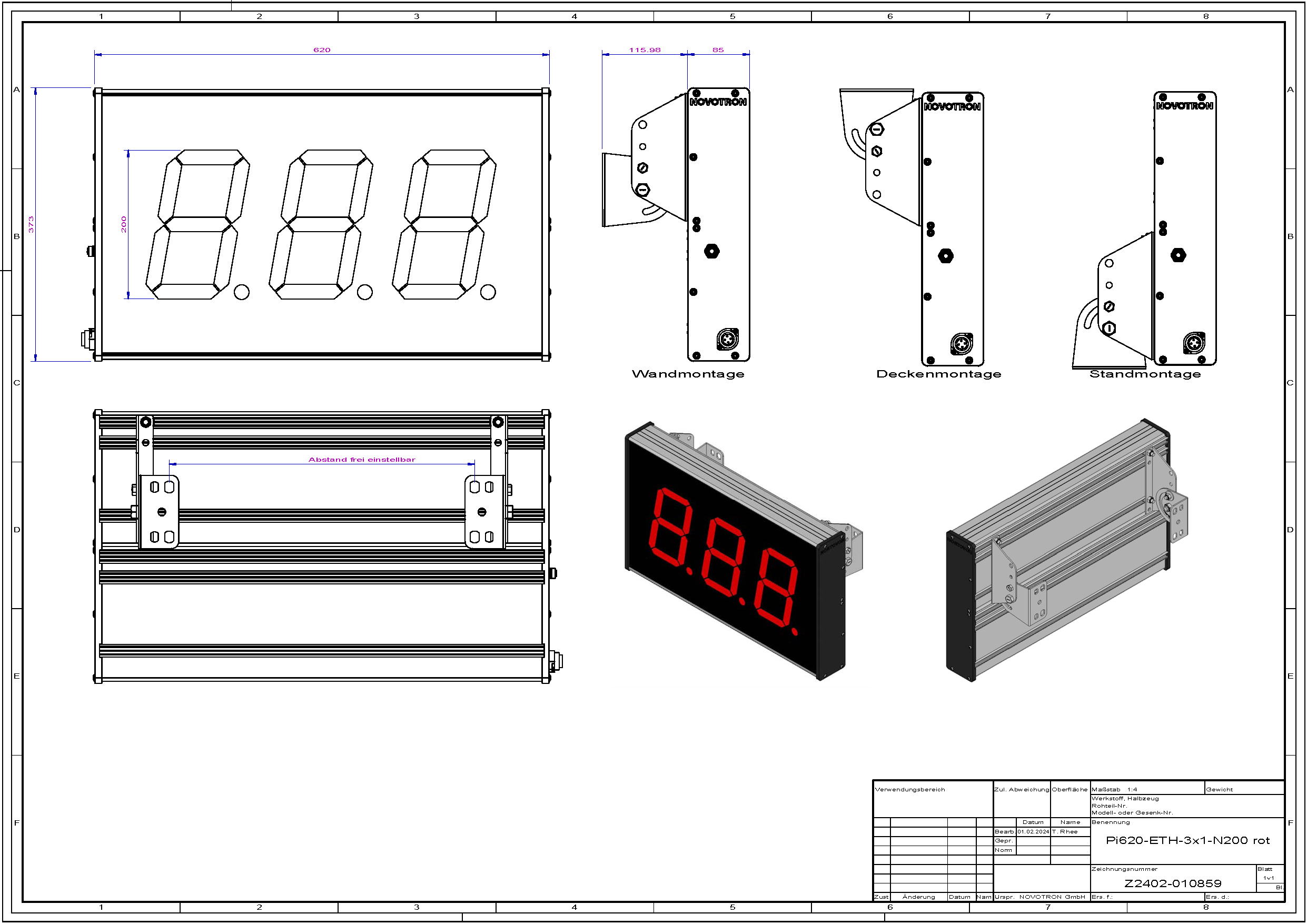This screenshot has height=924, width=1307.
Task: Select the 200 digit height dimension
Action: (x=124, y=224)
